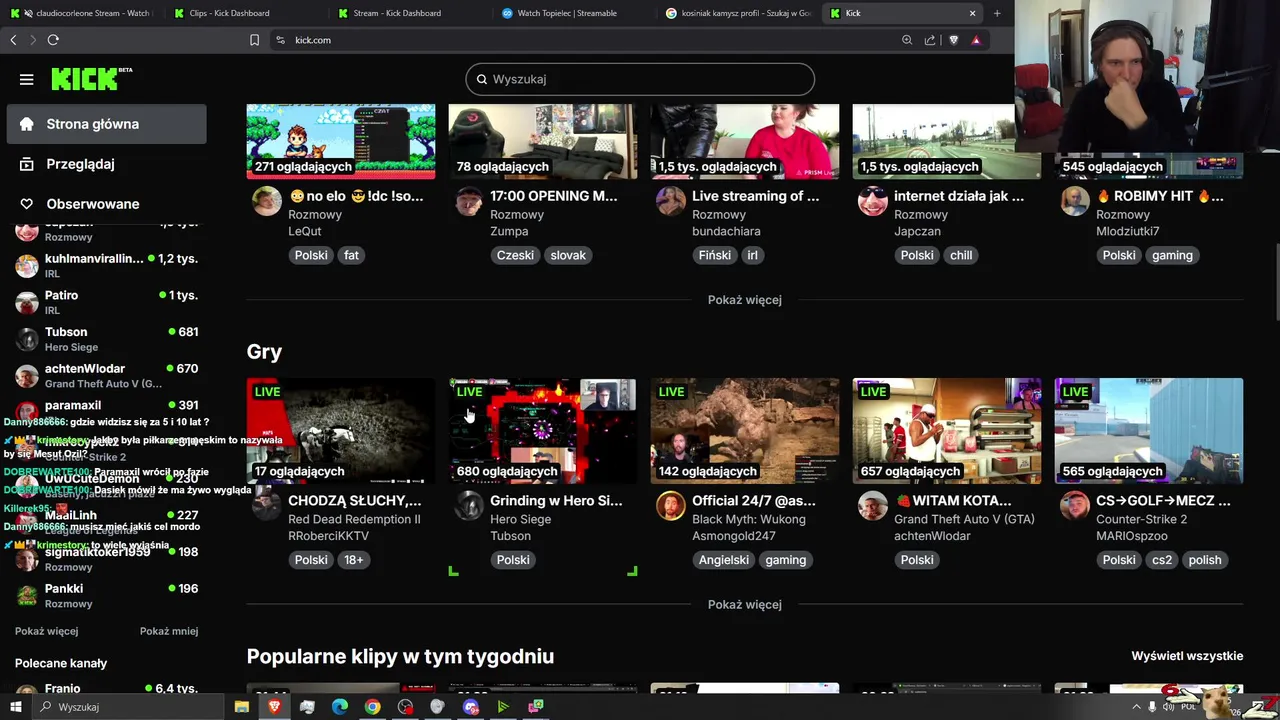Open Obserwowane in the sidebar
Screen dimensions: 1280x720
click(106, 204)
